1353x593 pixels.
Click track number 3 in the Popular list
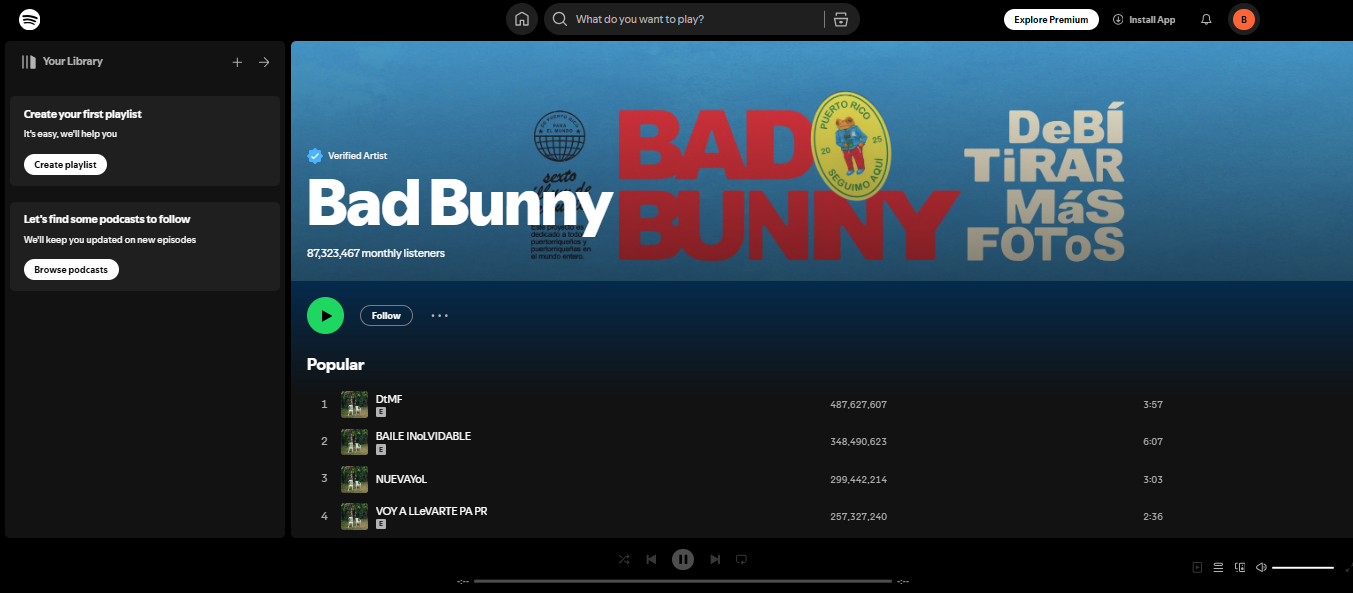(324, 479)
